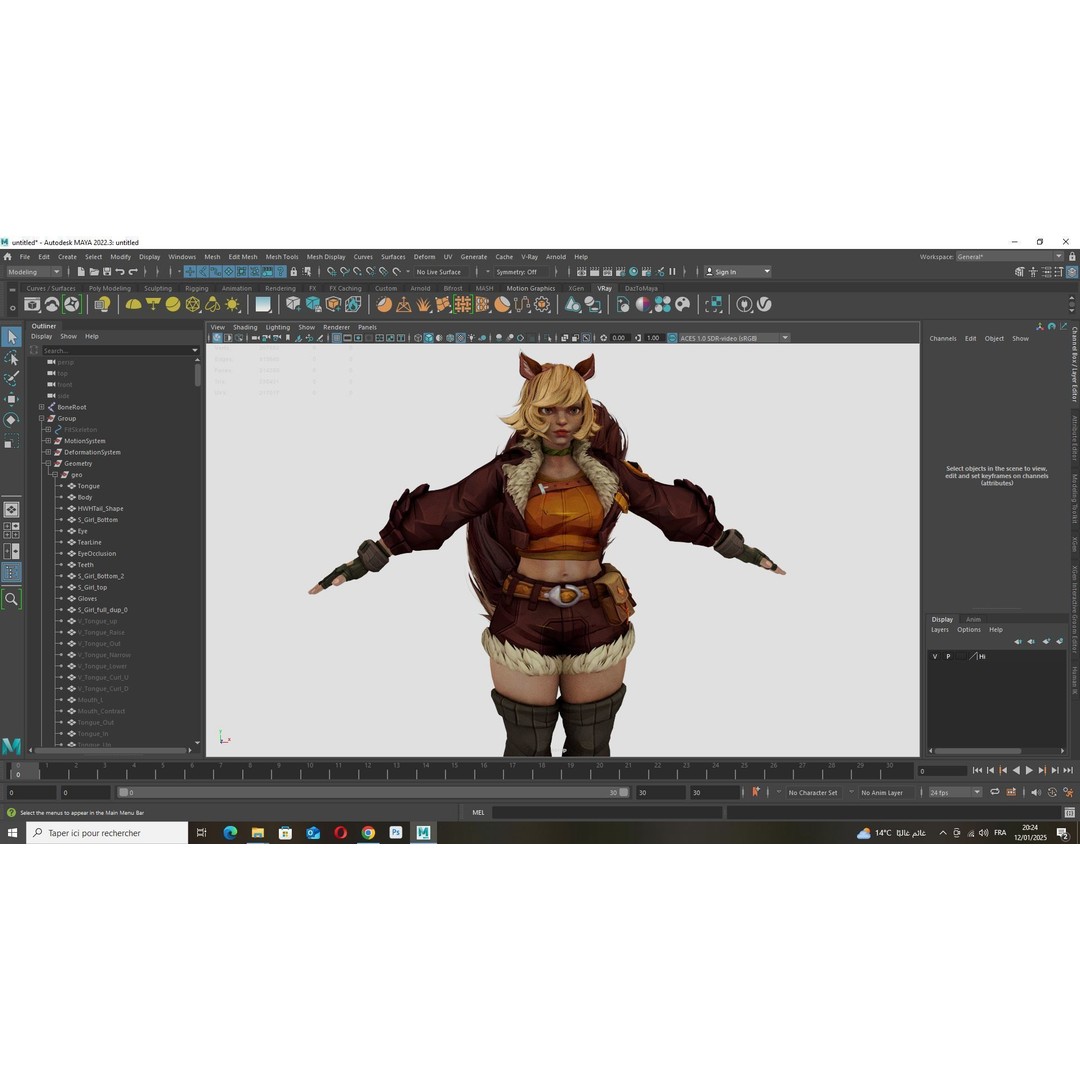Viewport: 1080px width, 1080px height.
Task: Click the Outliner search field
Action: pyautogui.click(x=120, y=351)
